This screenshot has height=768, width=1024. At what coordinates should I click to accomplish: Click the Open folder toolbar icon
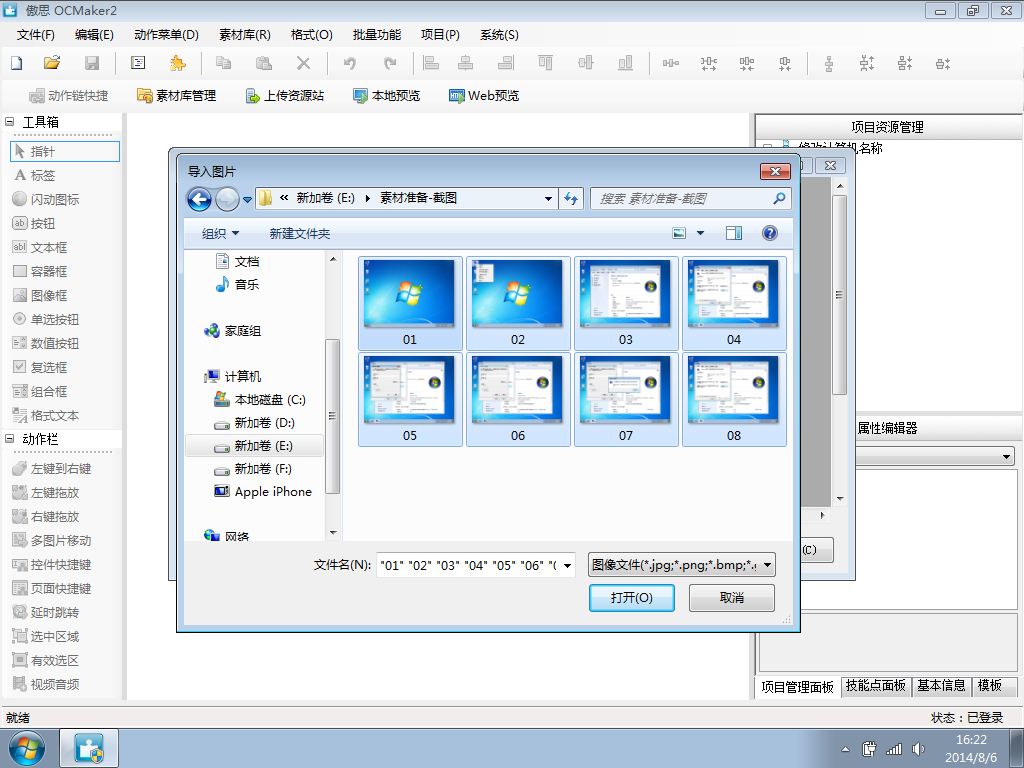52,63
